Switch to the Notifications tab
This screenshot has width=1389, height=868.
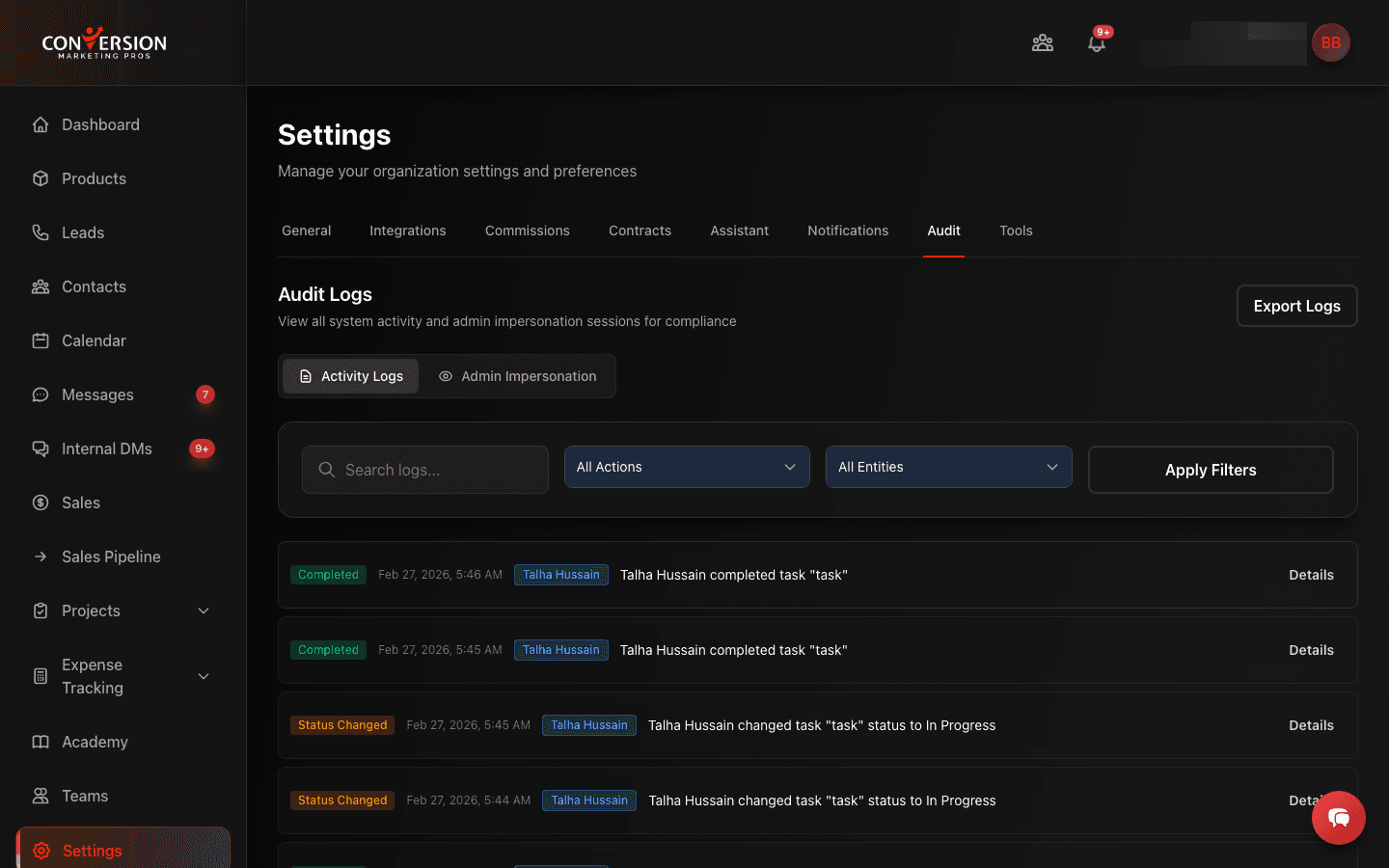(x=848, y=231)
